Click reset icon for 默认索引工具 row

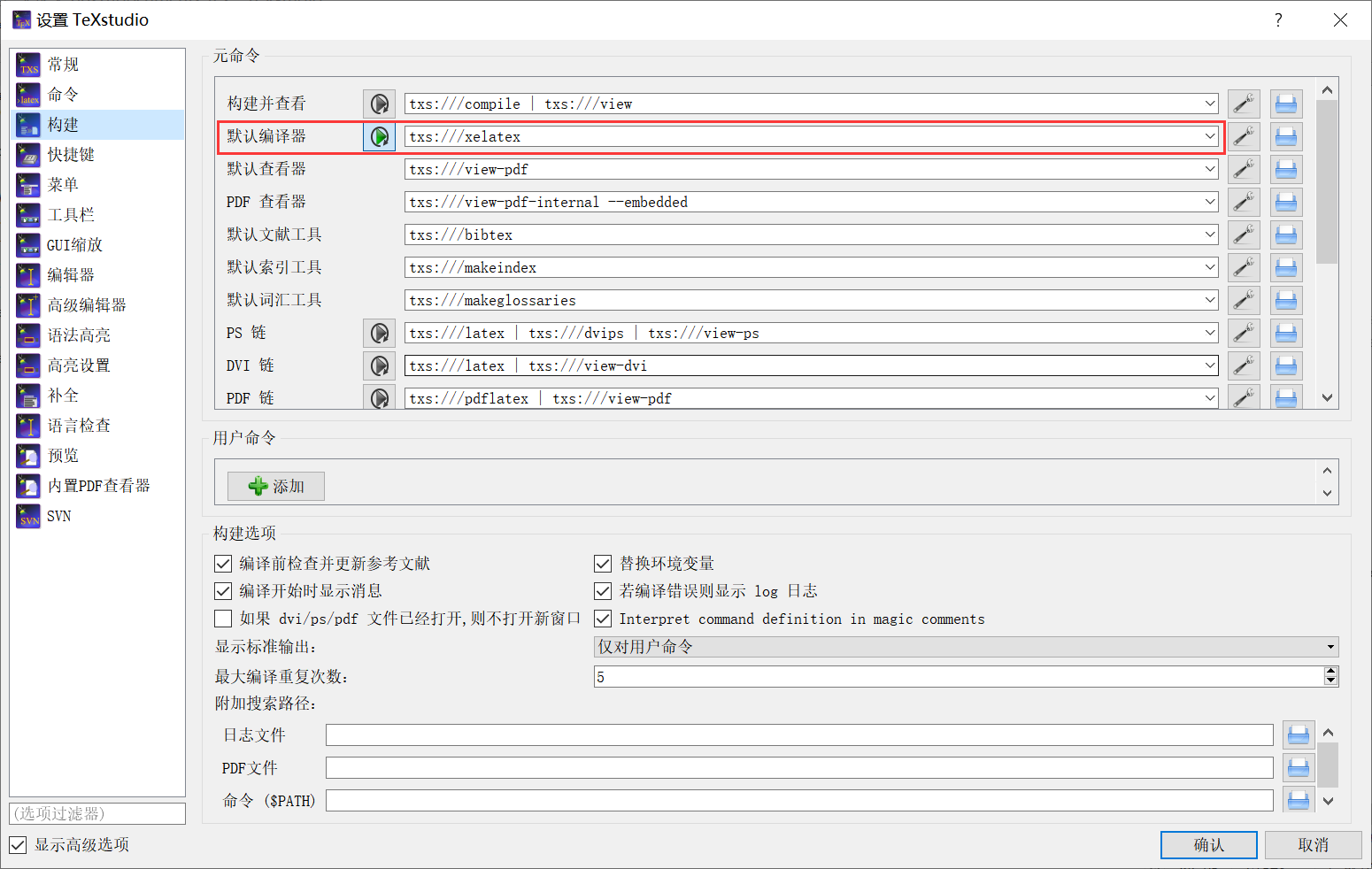(1286, 267)
